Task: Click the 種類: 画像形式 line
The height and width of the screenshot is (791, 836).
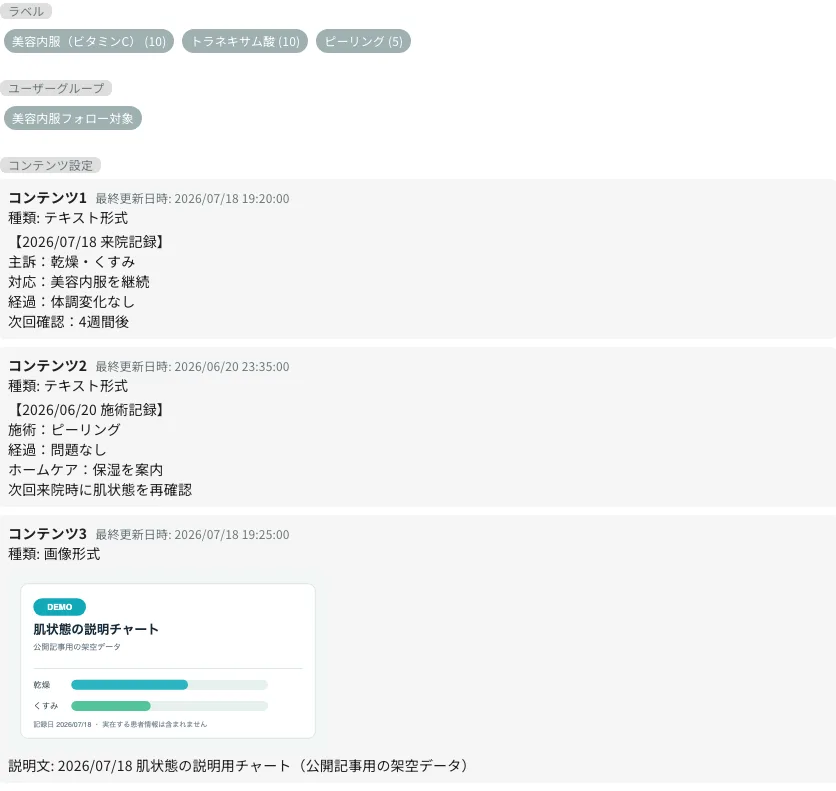Action: [54, 554]
